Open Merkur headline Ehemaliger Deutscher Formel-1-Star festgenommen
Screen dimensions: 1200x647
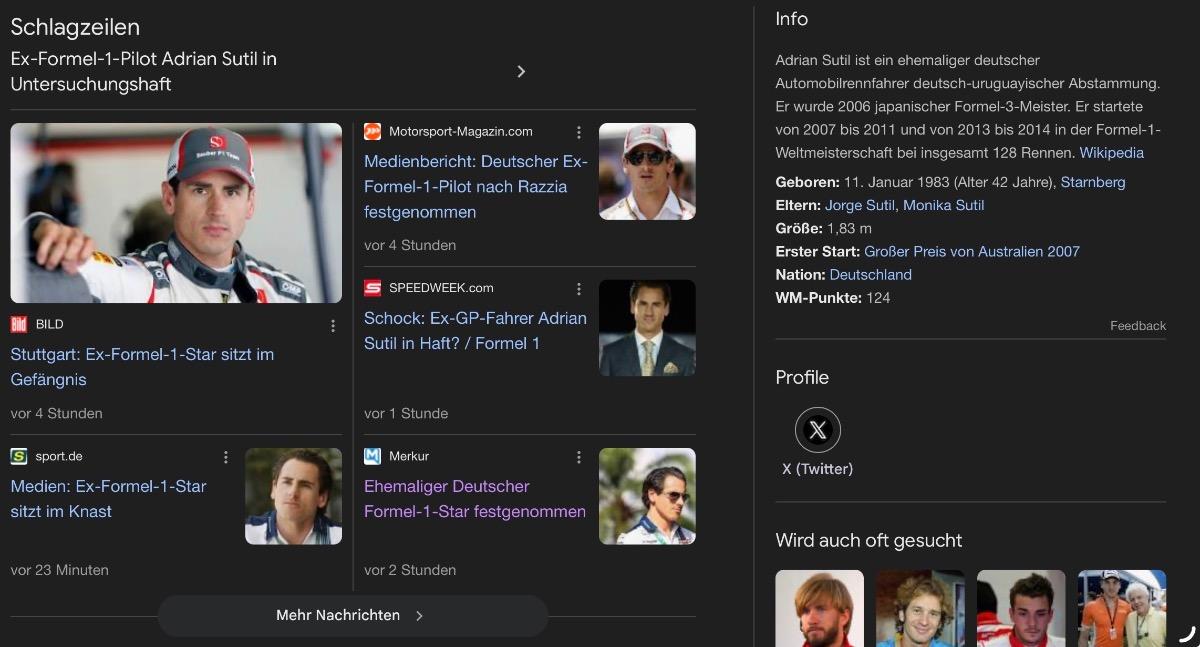tap(474, 499)
